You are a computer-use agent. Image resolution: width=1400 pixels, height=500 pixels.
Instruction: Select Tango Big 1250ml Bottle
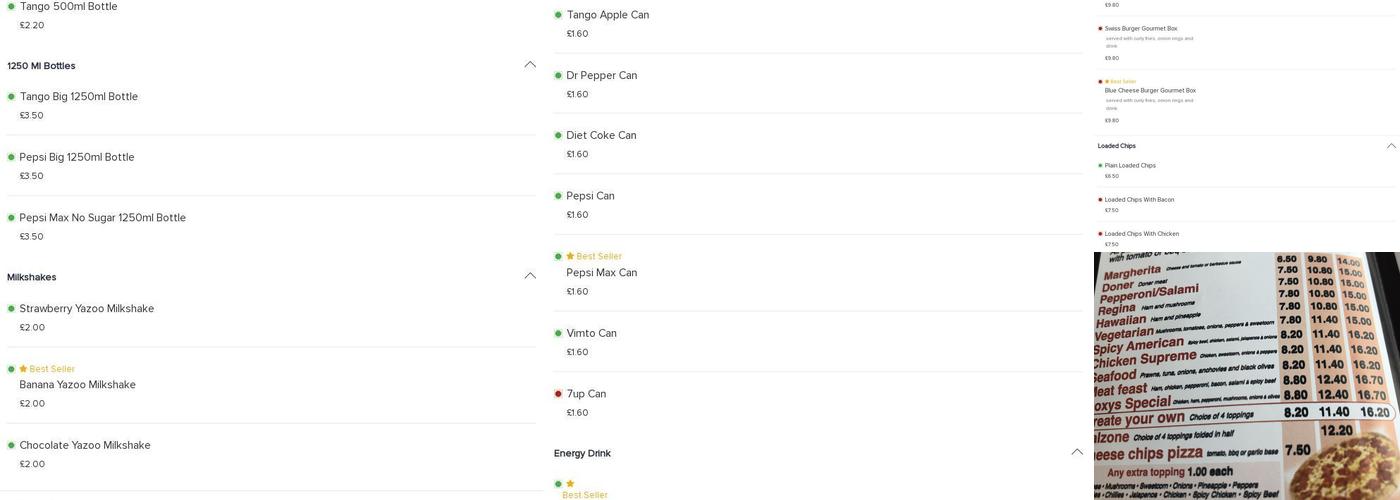point(78,97)
